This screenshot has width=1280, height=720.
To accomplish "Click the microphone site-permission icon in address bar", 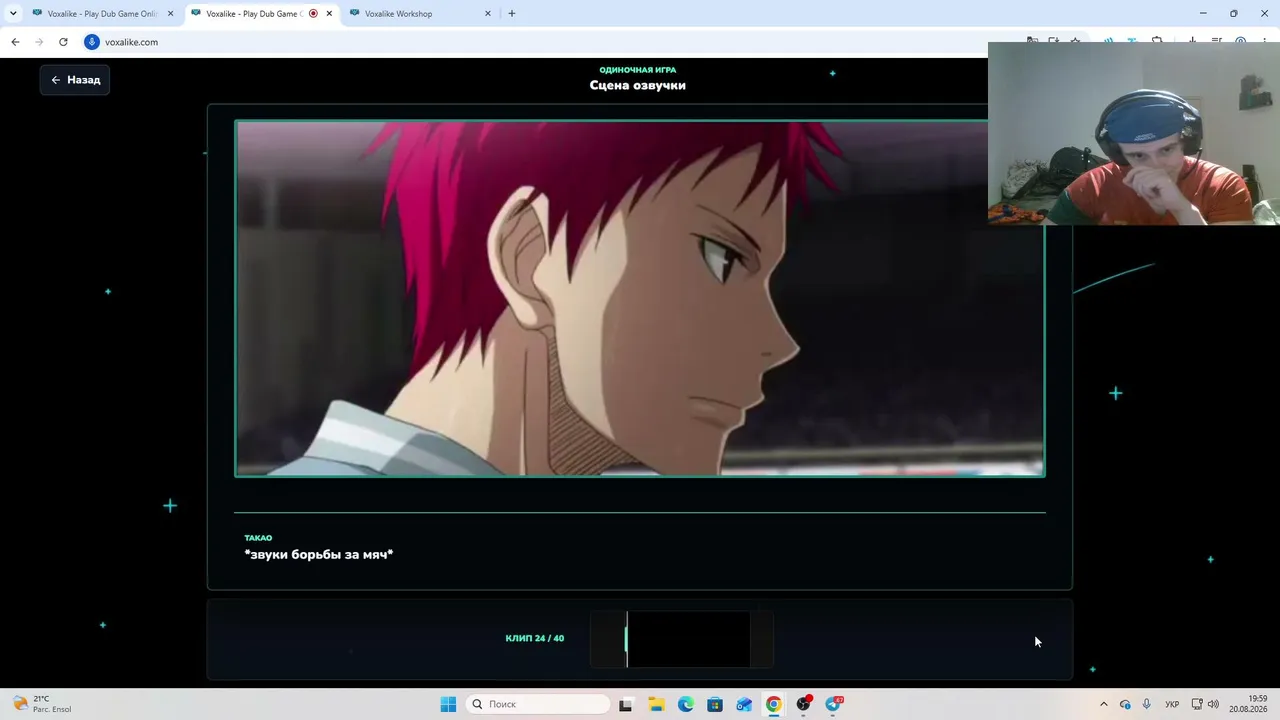I will click(x=92, y=42).
